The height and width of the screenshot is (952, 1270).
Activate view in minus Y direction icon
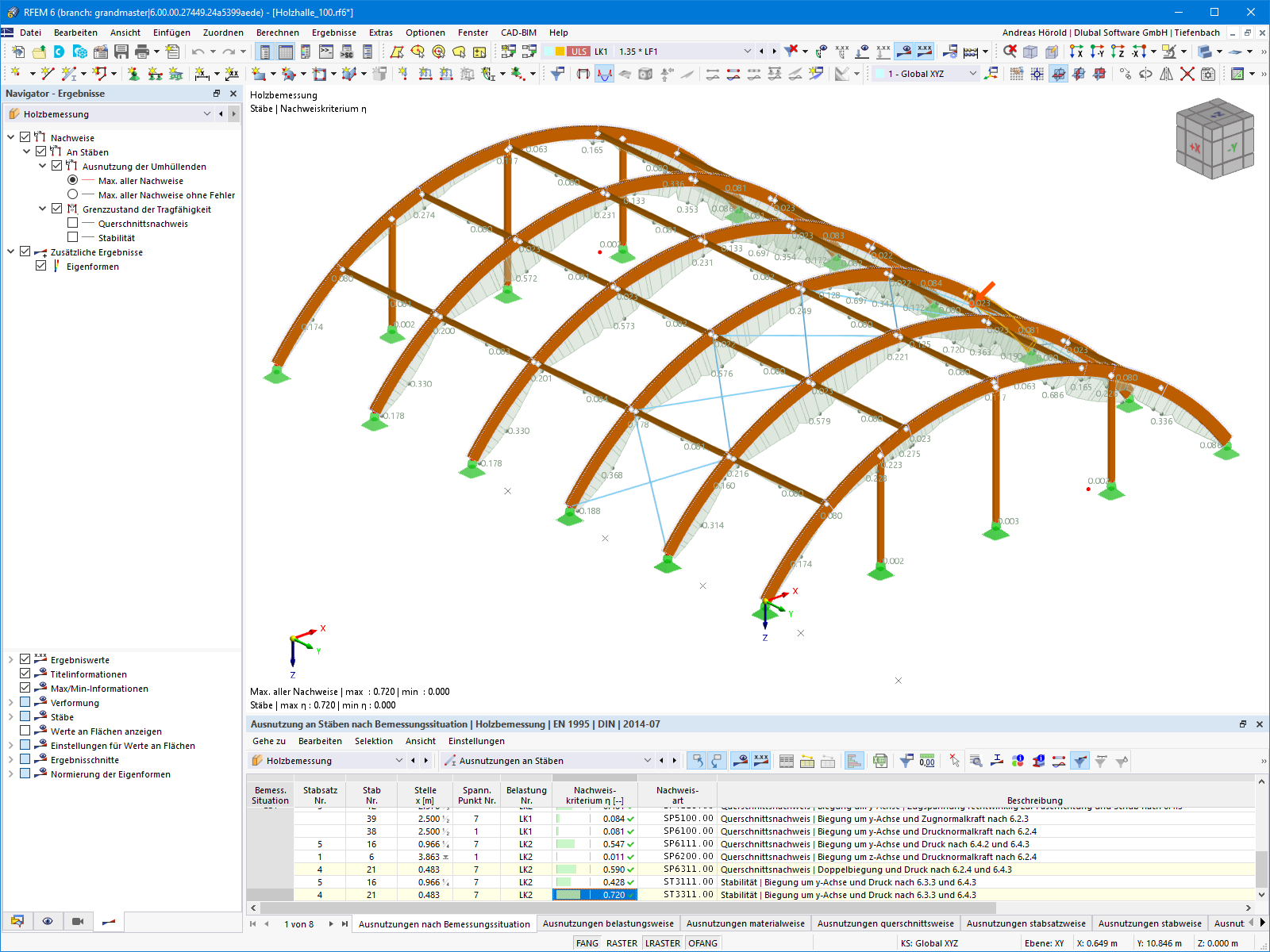coord(1097,52)
